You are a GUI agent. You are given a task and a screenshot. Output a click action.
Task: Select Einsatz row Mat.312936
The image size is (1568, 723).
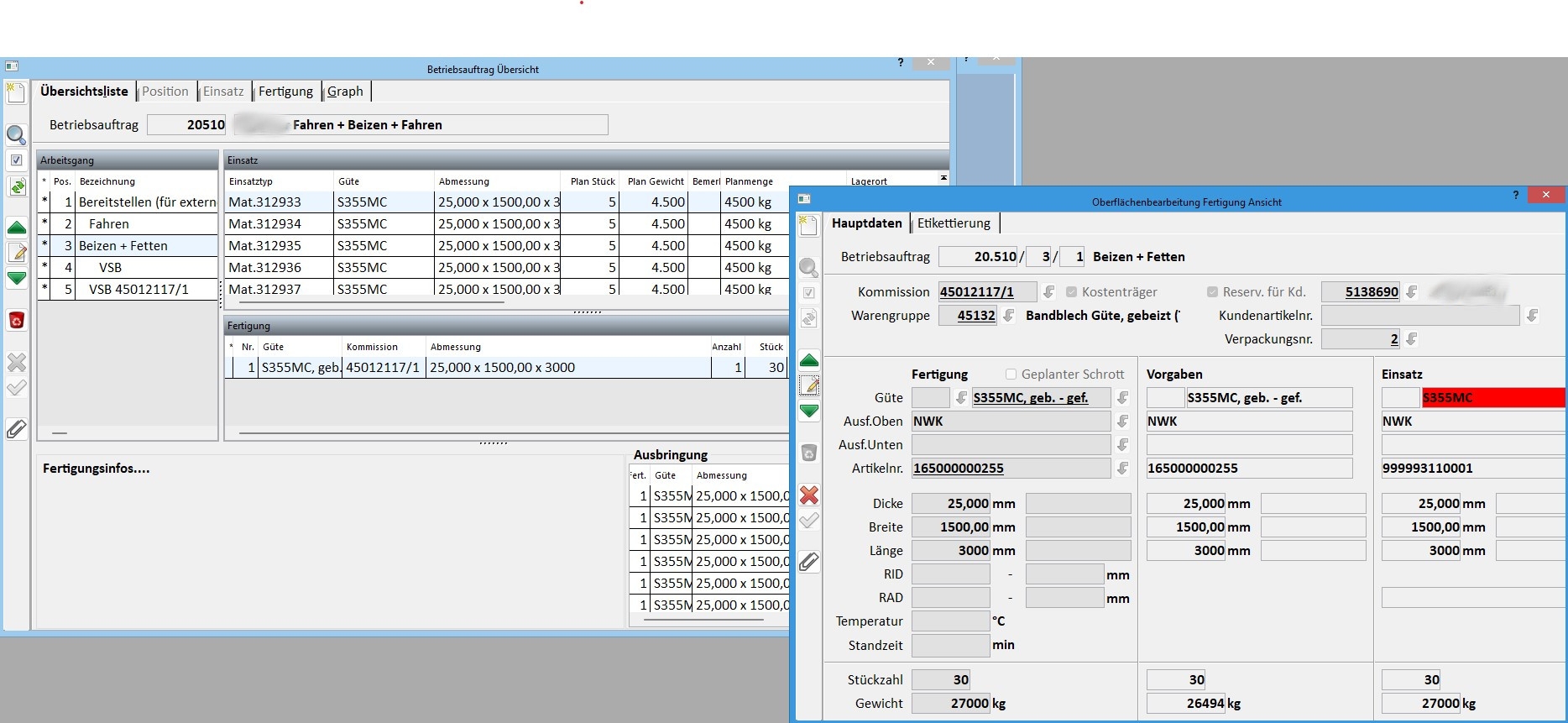tap(507, 268)
